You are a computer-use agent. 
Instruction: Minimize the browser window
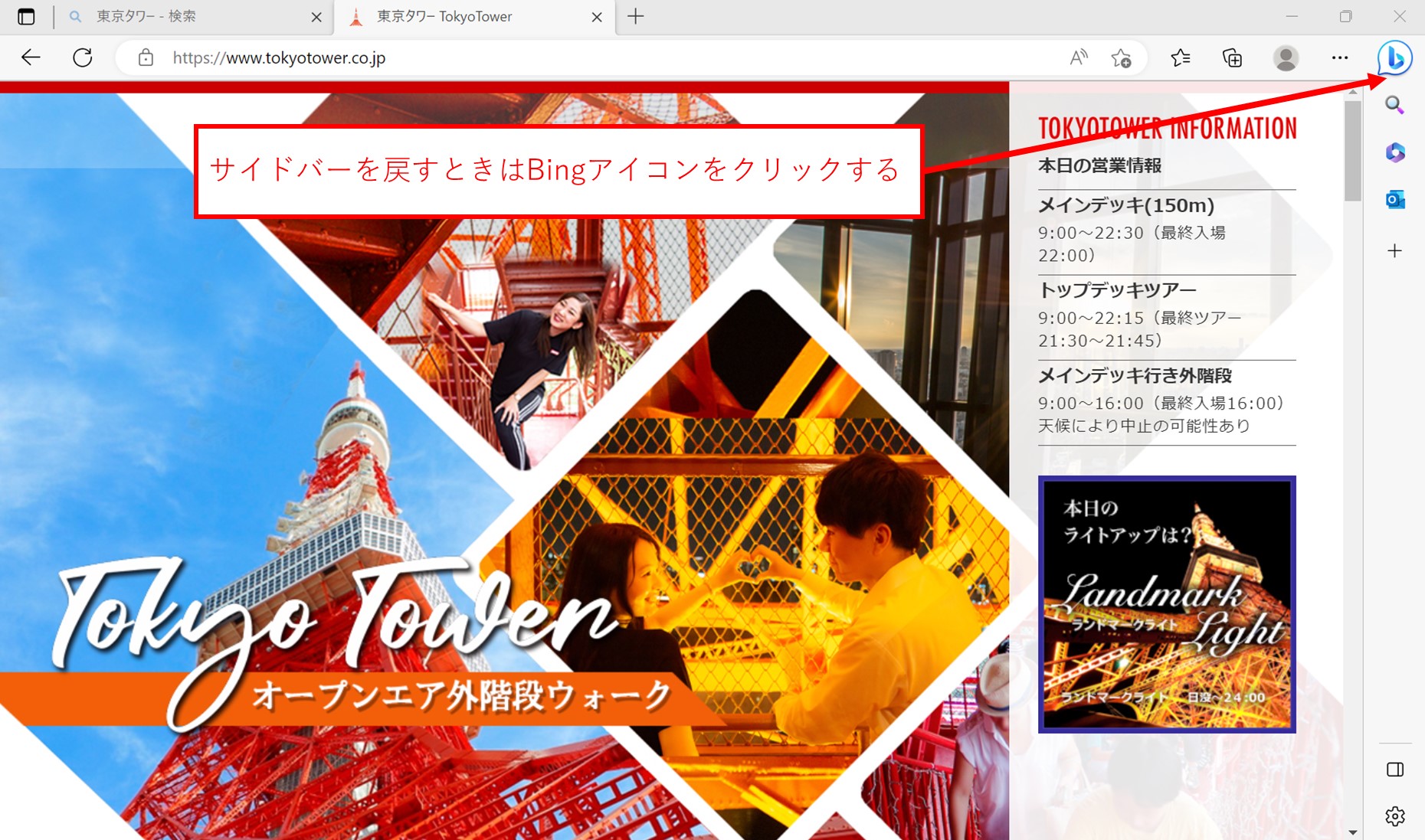(1292, 16)
